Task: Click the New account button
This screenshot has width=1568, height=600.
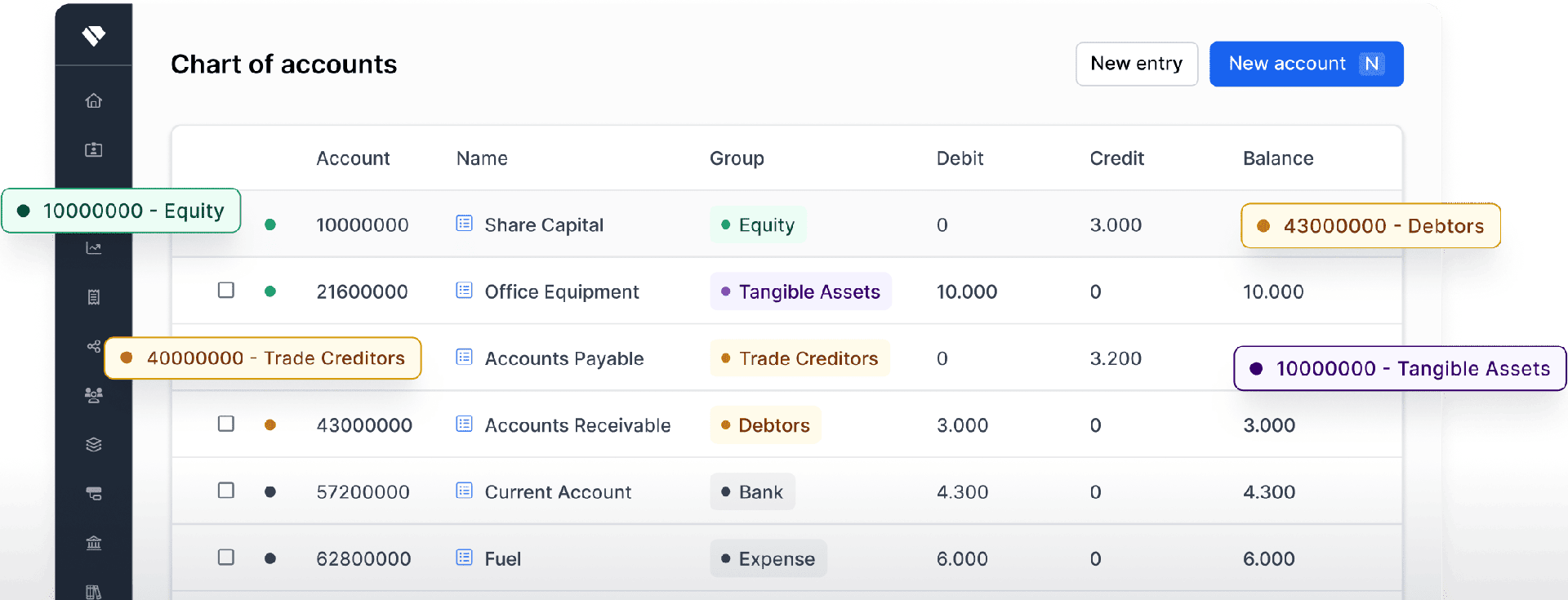Action: click(x=1306, y=64)
